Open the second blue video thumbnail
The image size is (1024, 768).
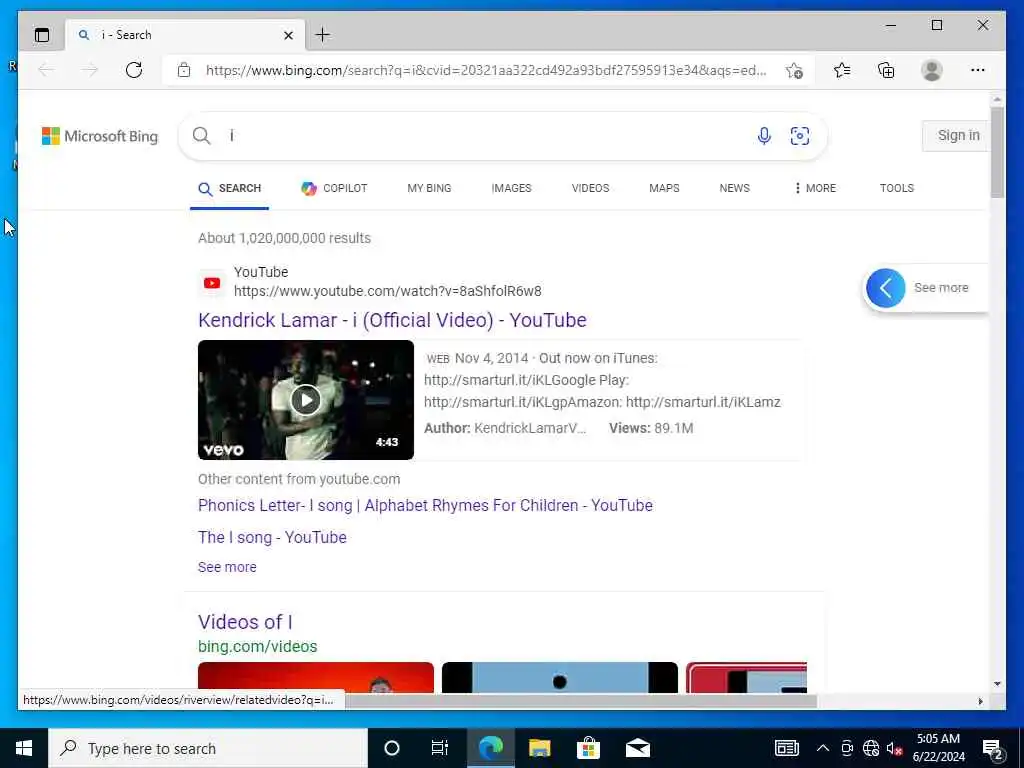pos(560,677)
